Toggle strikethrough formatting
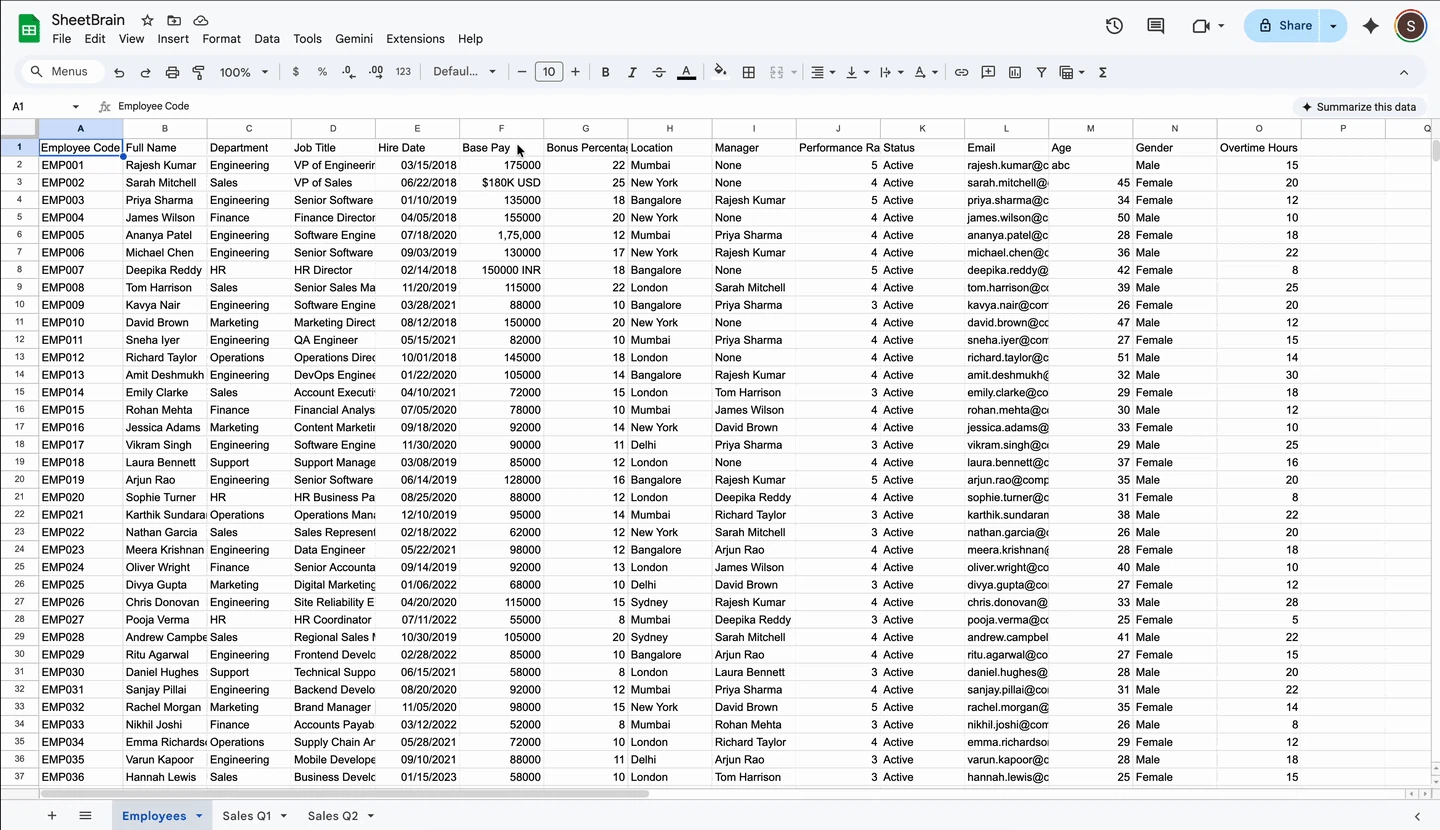The height and width of the screenshot is (830, 1440). [x=659, y=72]
